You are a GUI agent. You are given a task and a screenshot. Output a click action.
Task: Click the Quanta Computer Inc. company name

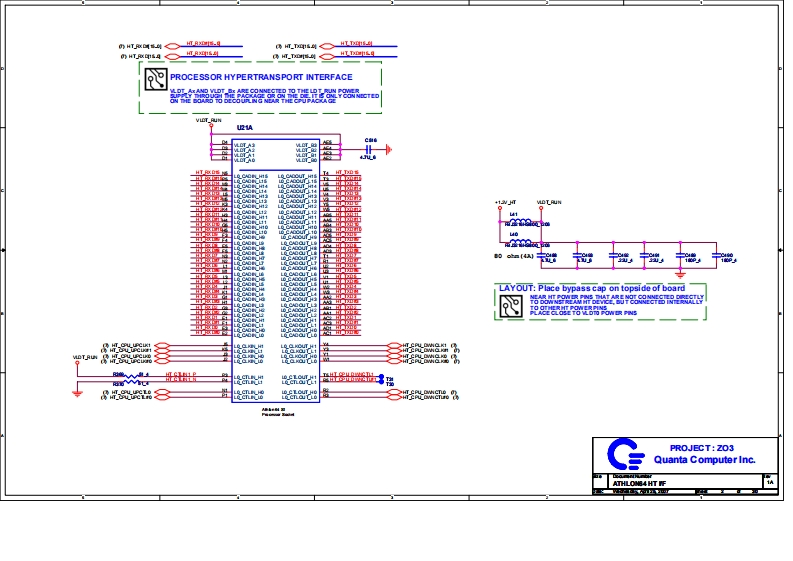pyautogui.click(x=704, y=459)
